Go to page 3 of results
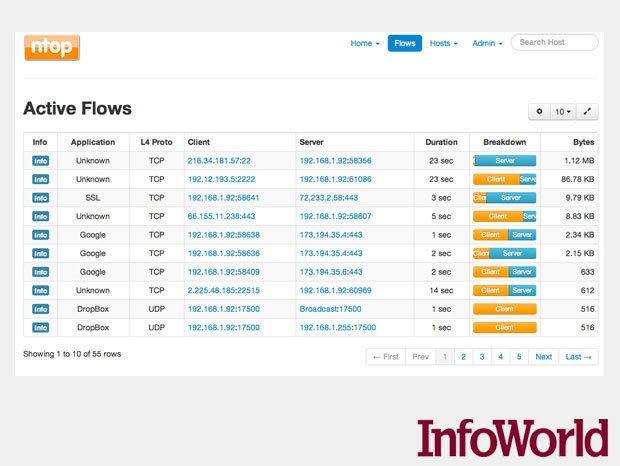Image resolution: width=620 pixels, height=466 pixels. click(482, 357)
